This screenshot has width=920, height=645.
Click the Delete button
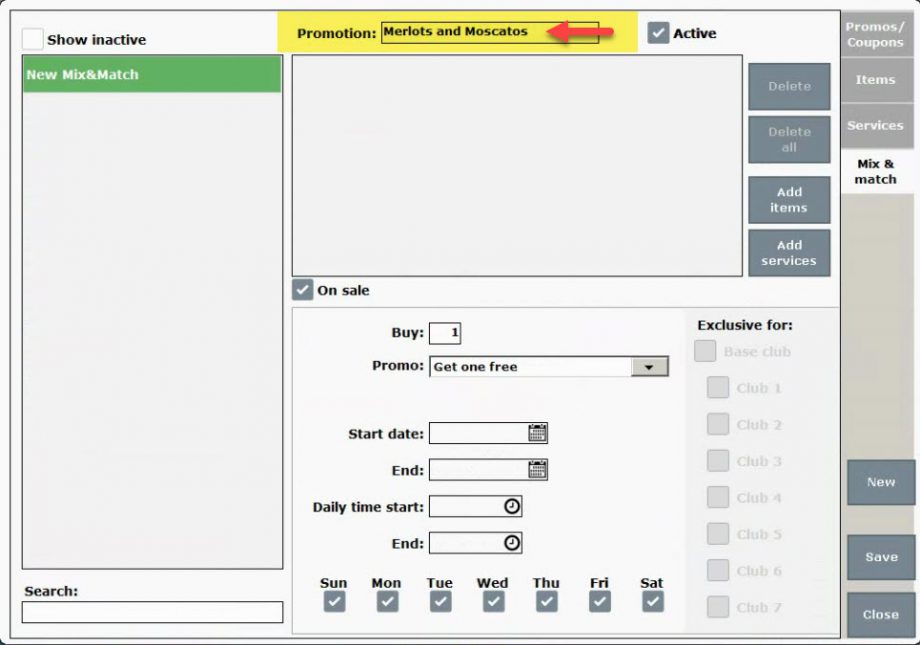[789, 86]
